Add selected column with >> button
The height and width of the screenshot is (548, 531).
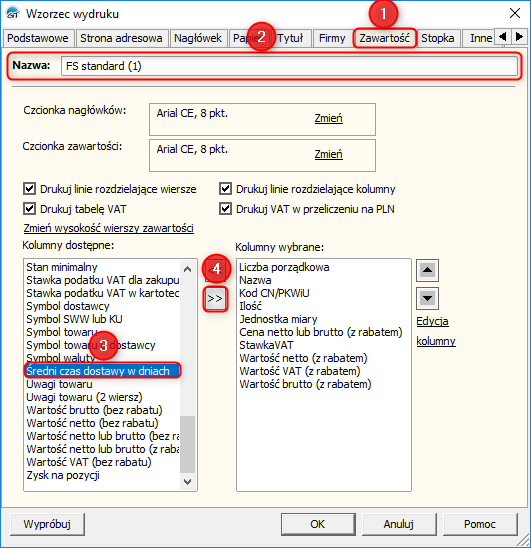click(215, 299)
